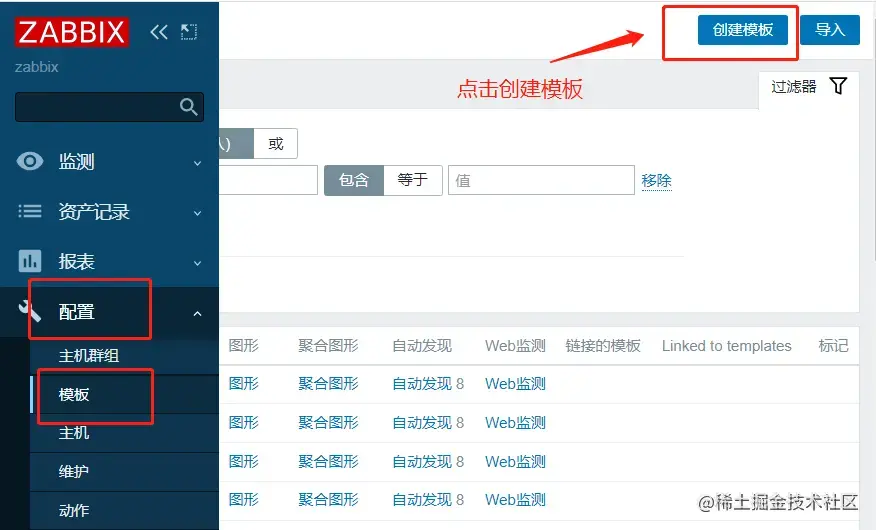Click the 链接的模板 column header
This screenshot has width=876, height=530.
tap(603, 346)
